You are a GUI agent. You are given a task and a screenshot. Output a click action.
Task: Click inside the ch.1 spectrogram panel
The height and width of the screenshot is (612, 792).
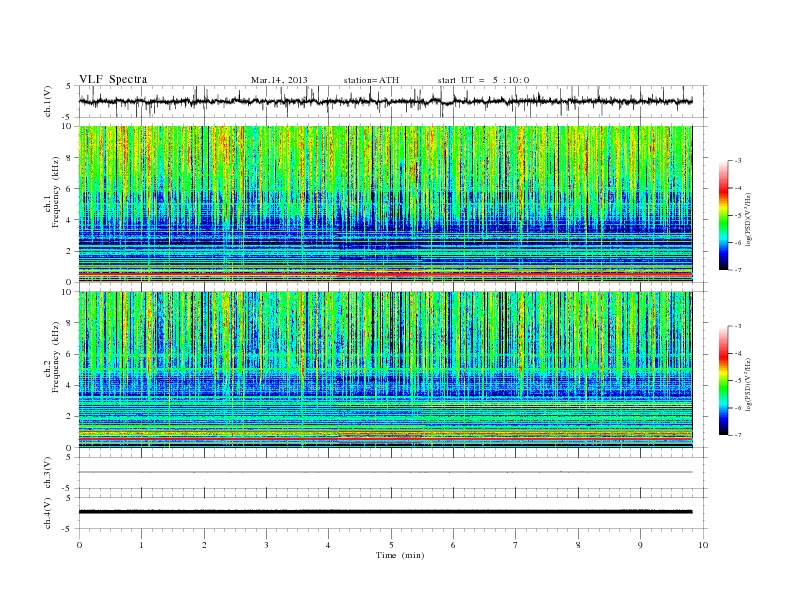[385, 204]
